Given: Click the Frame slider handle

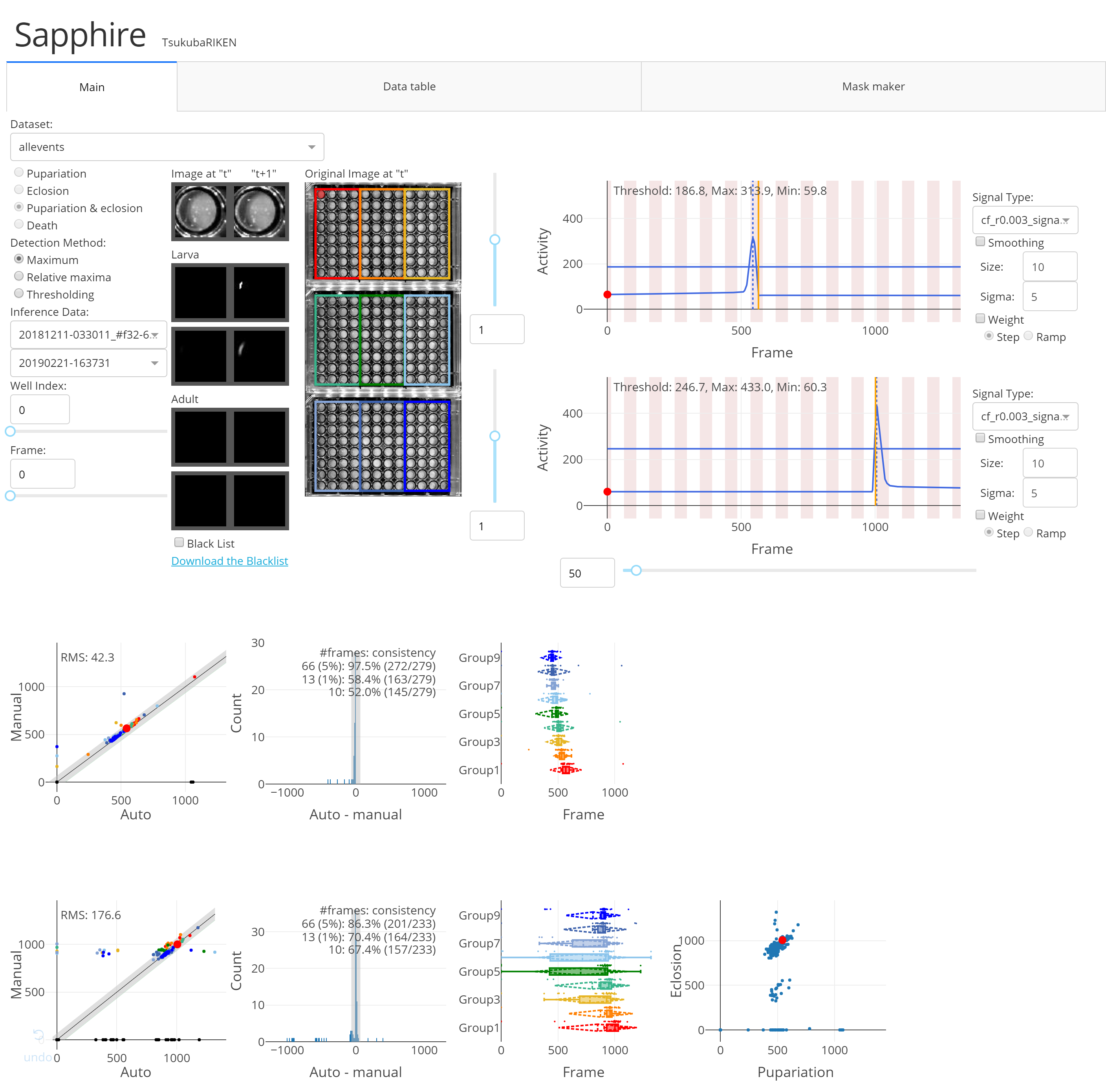Looking at the screenshot, I should 10,495.
